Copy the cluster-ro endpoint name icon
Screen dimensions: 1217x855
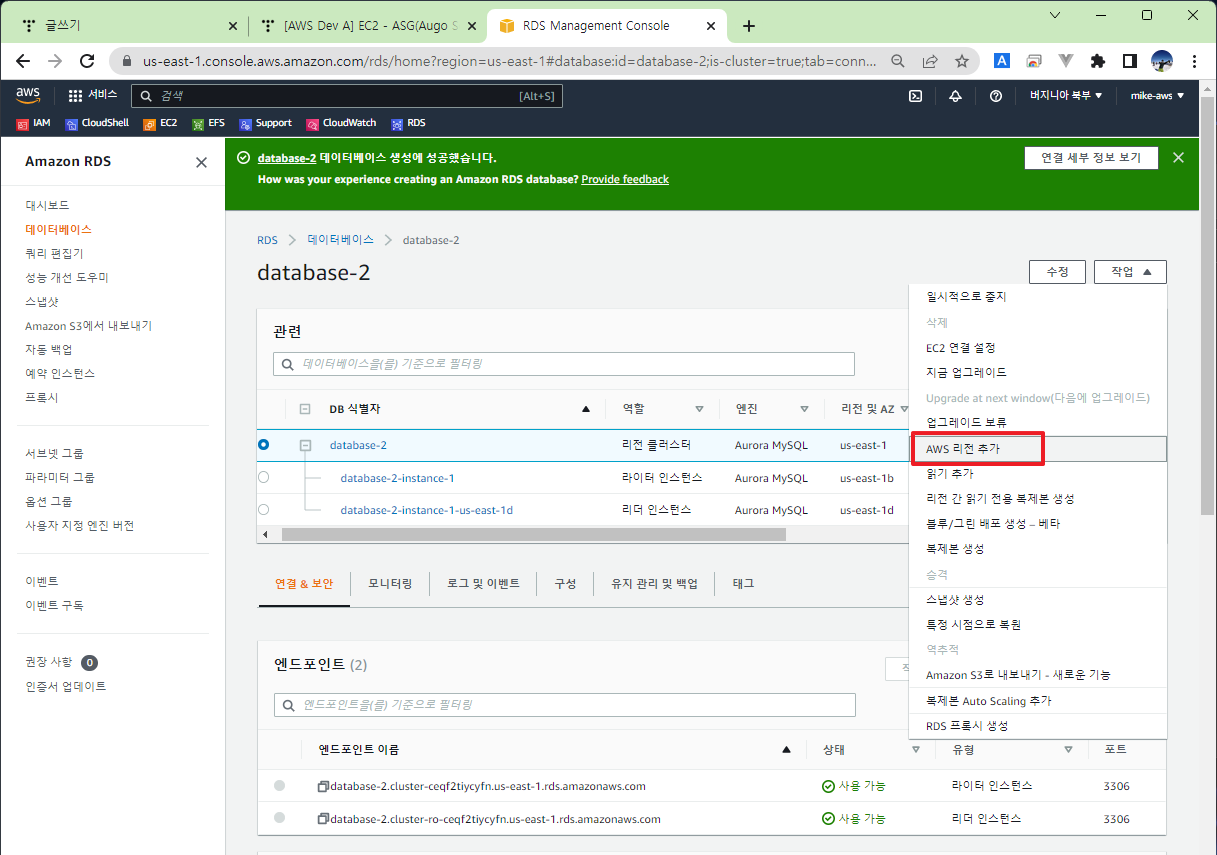click(x=323, y=819)
